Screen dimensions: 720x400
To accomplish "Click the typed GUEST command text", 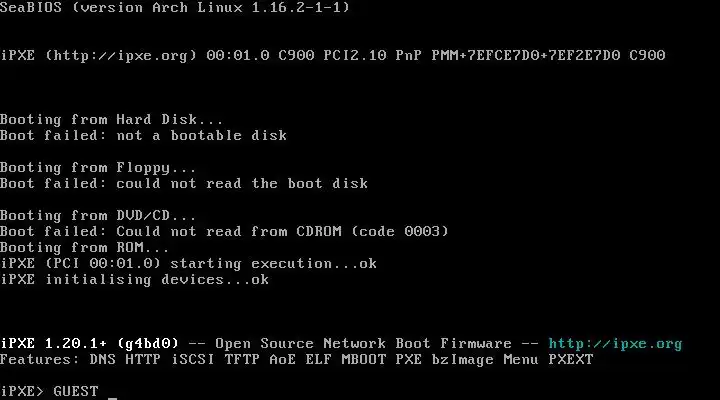I will click(76, 391).
